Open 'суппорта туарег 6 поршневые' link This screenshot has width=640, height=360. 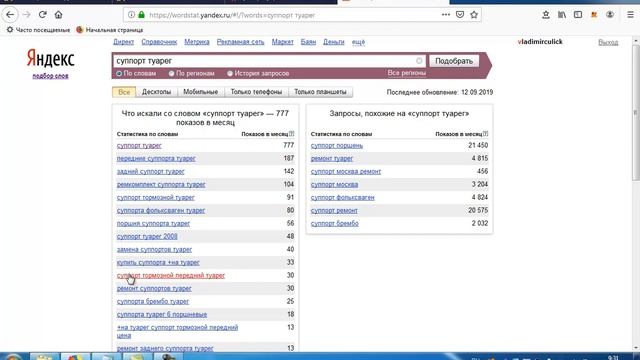click(x=162, y=314)
